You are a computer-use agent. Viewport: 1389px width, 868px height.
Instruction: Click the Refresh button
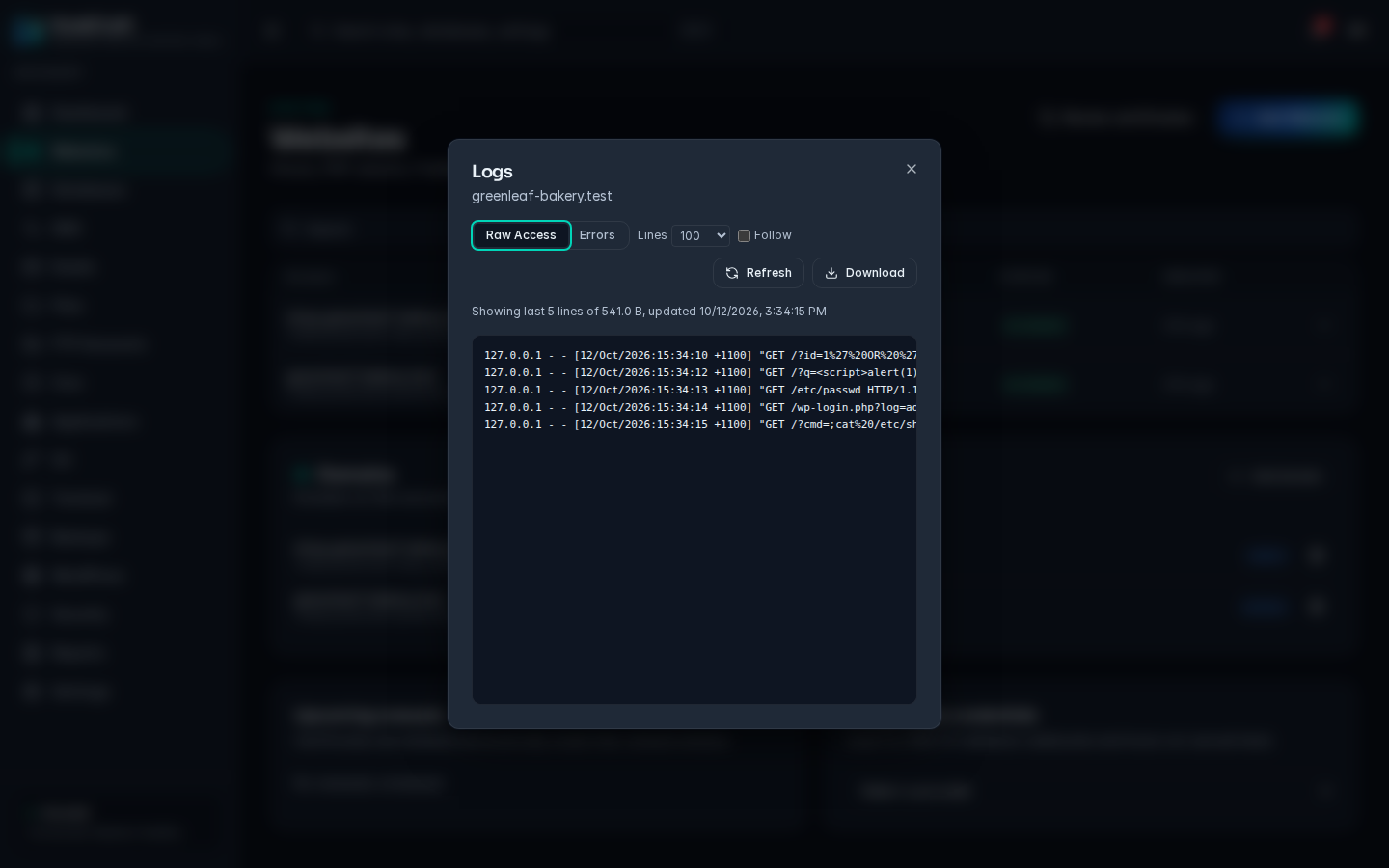point(758,273)
